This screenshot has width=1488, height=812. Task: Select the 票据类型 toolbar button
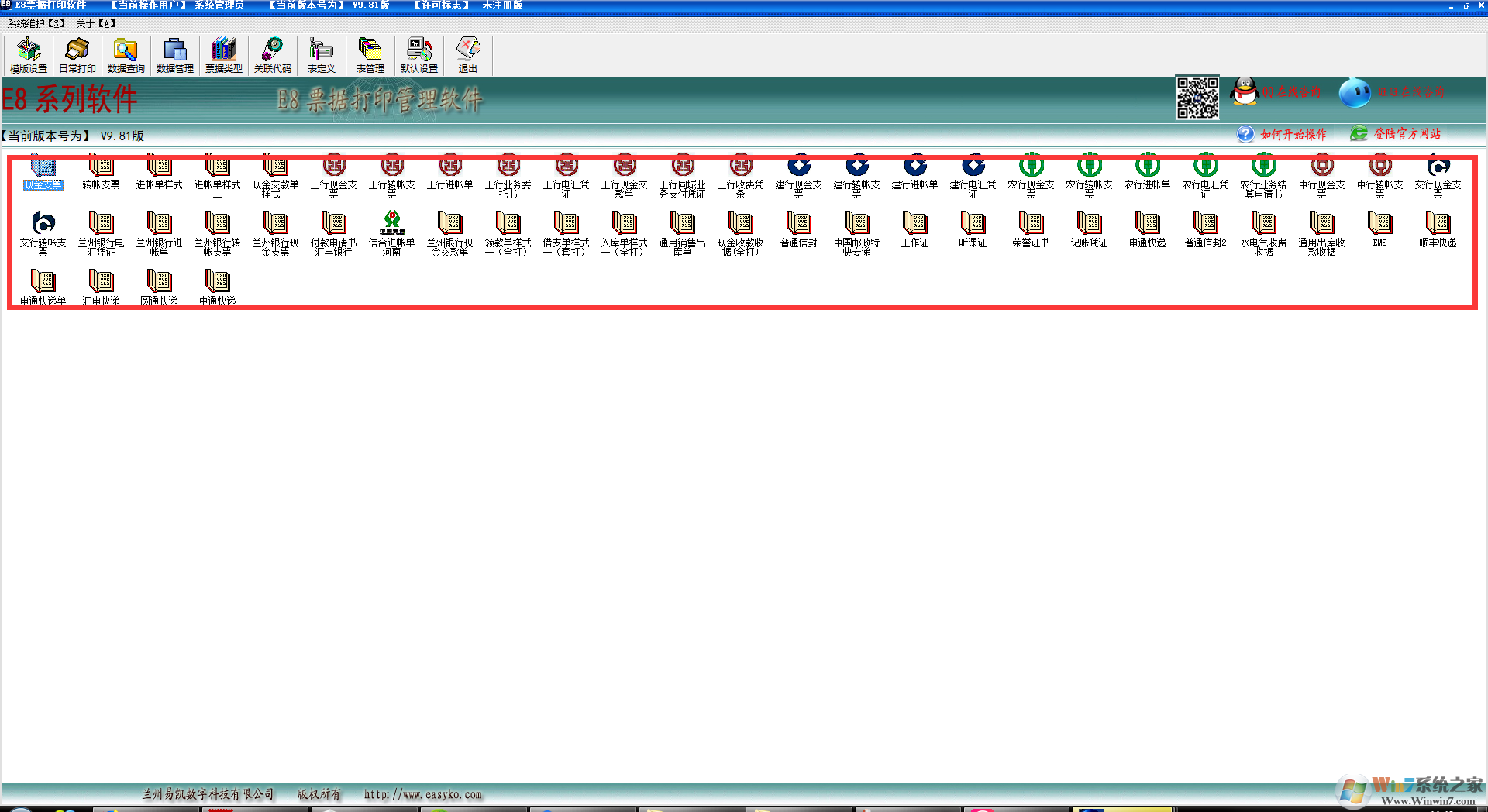pyautogui.click(x=224, y=55)
